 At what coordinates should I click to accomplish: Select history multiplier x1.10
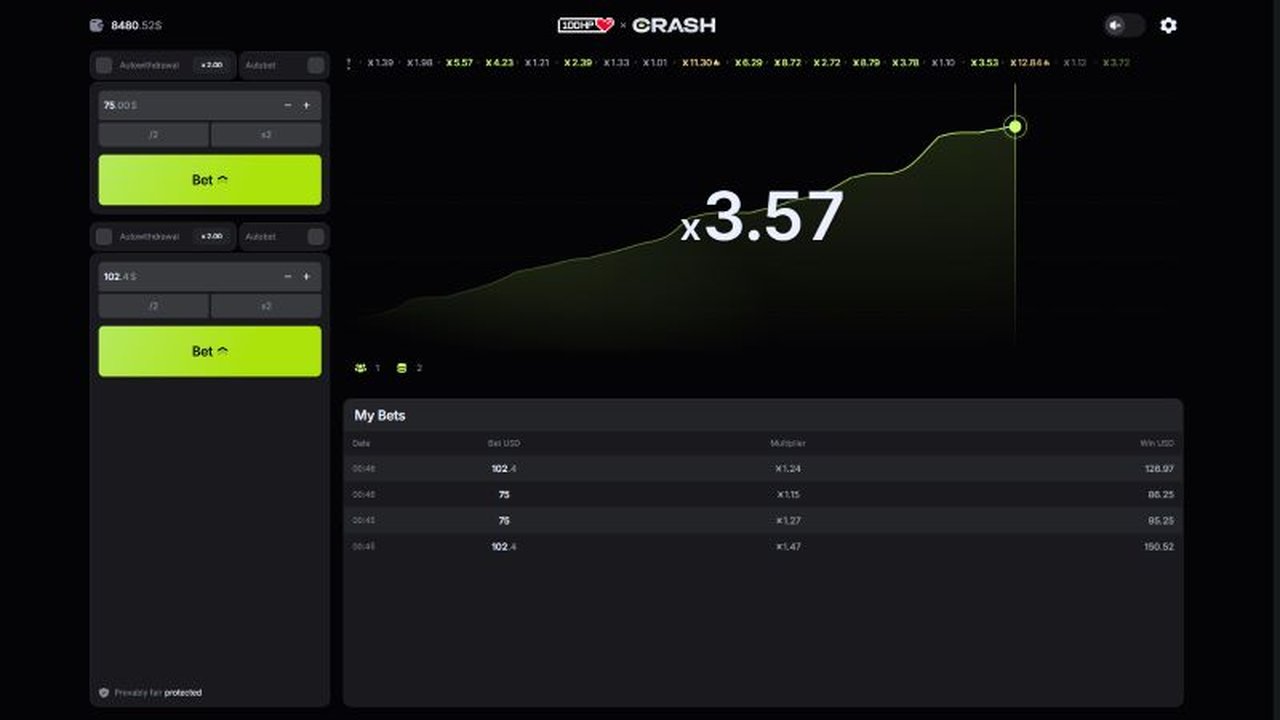coord(944,63)
